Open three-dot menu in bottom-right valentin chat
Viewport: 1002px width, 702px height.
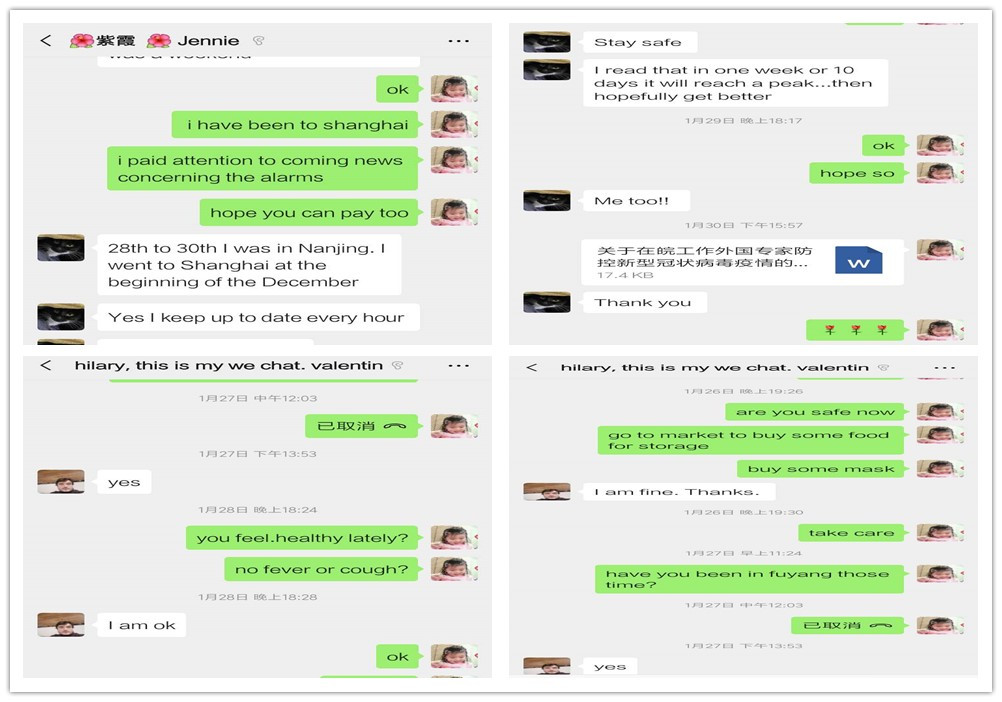944,367
